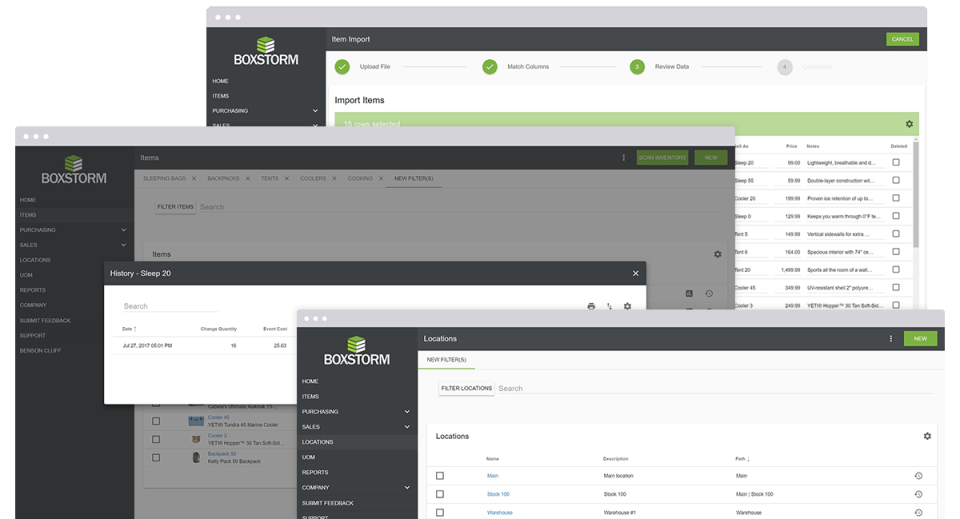Click the YETI Tundra cooler thumbnail
960x519 pixels.
(x=196, y=421)
